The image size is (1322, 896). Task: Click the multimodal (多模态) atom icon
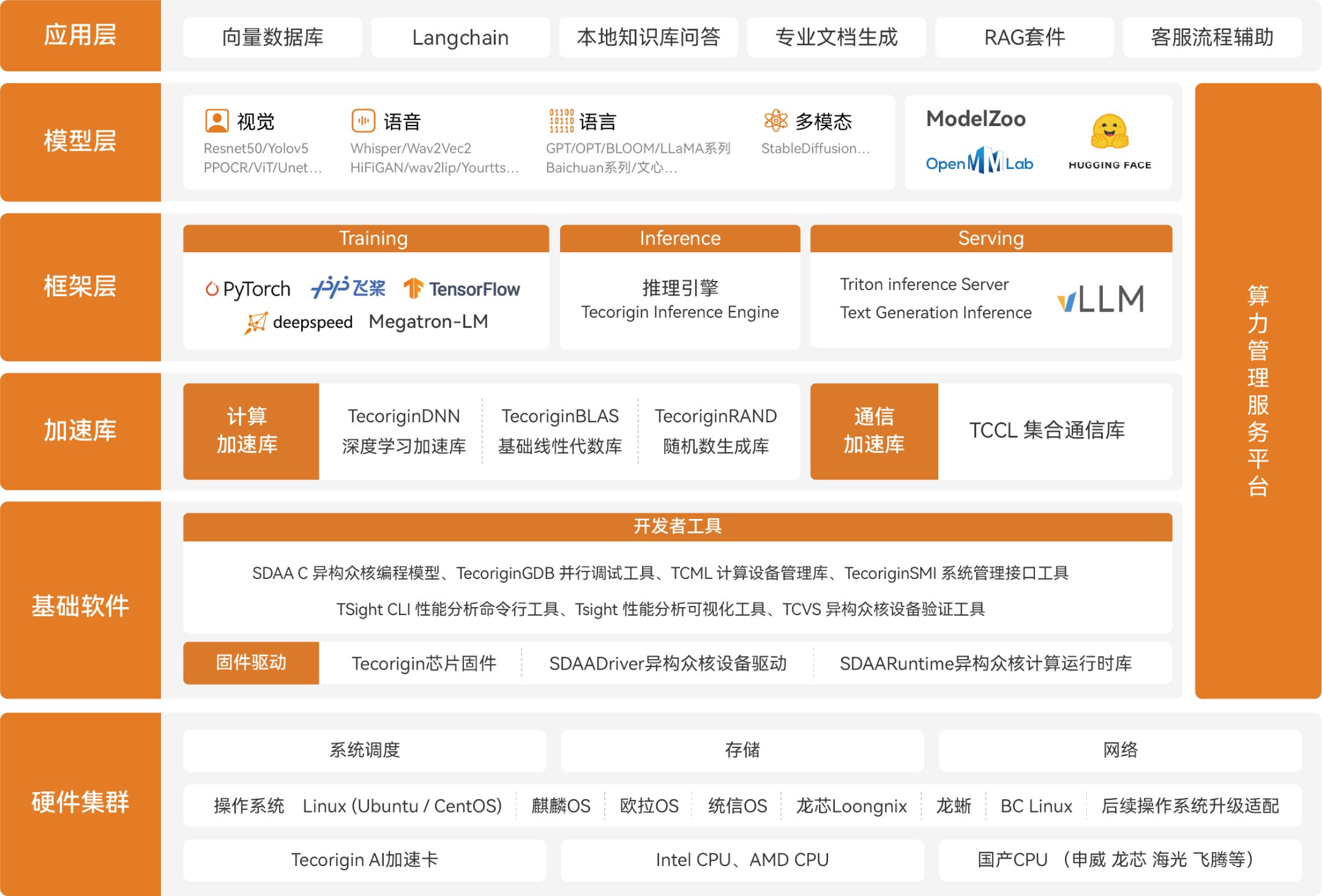click(x=775, y=121)
